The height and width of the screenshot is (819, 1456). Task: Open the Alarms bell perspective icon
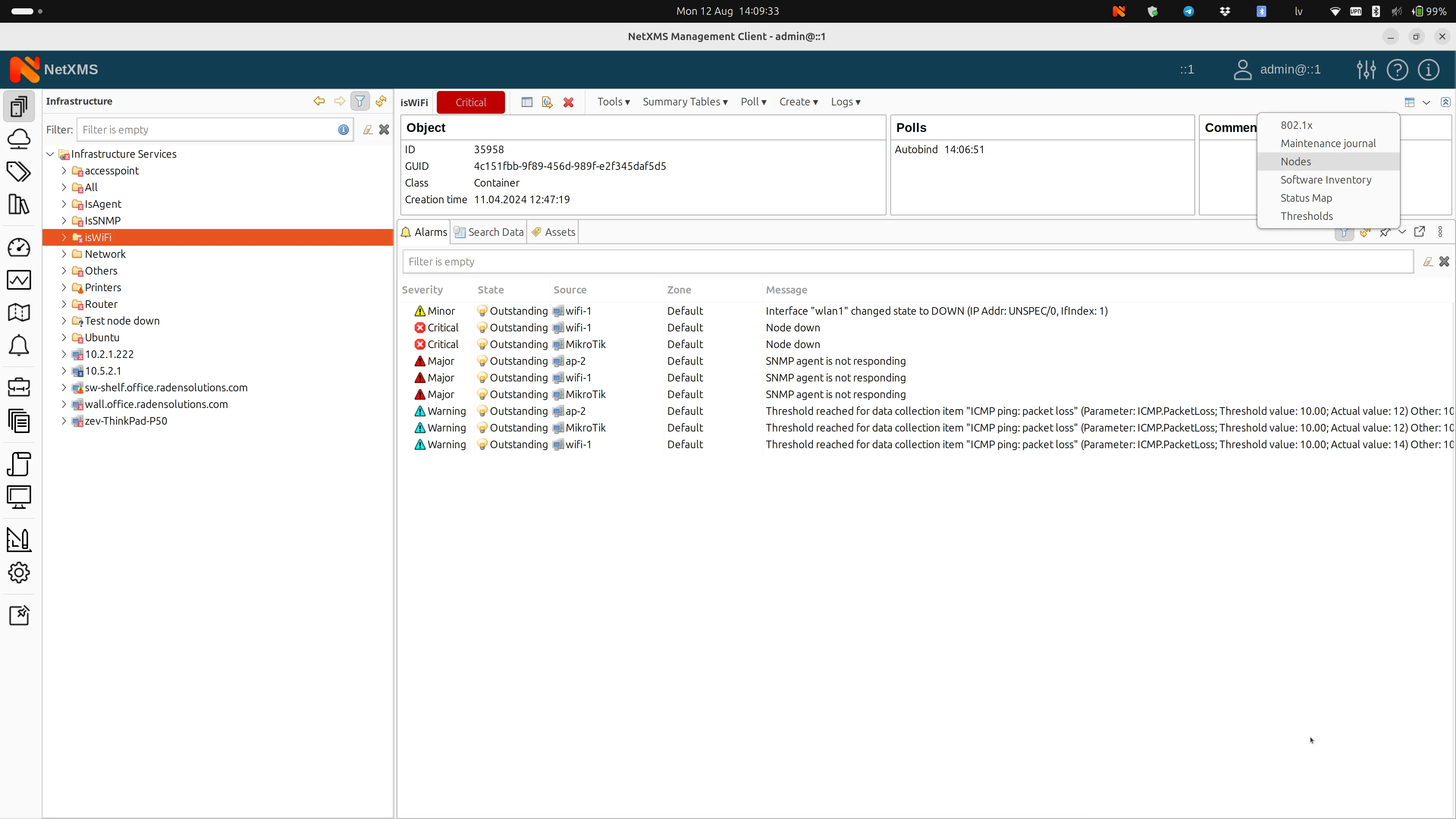tap(19, 345)
